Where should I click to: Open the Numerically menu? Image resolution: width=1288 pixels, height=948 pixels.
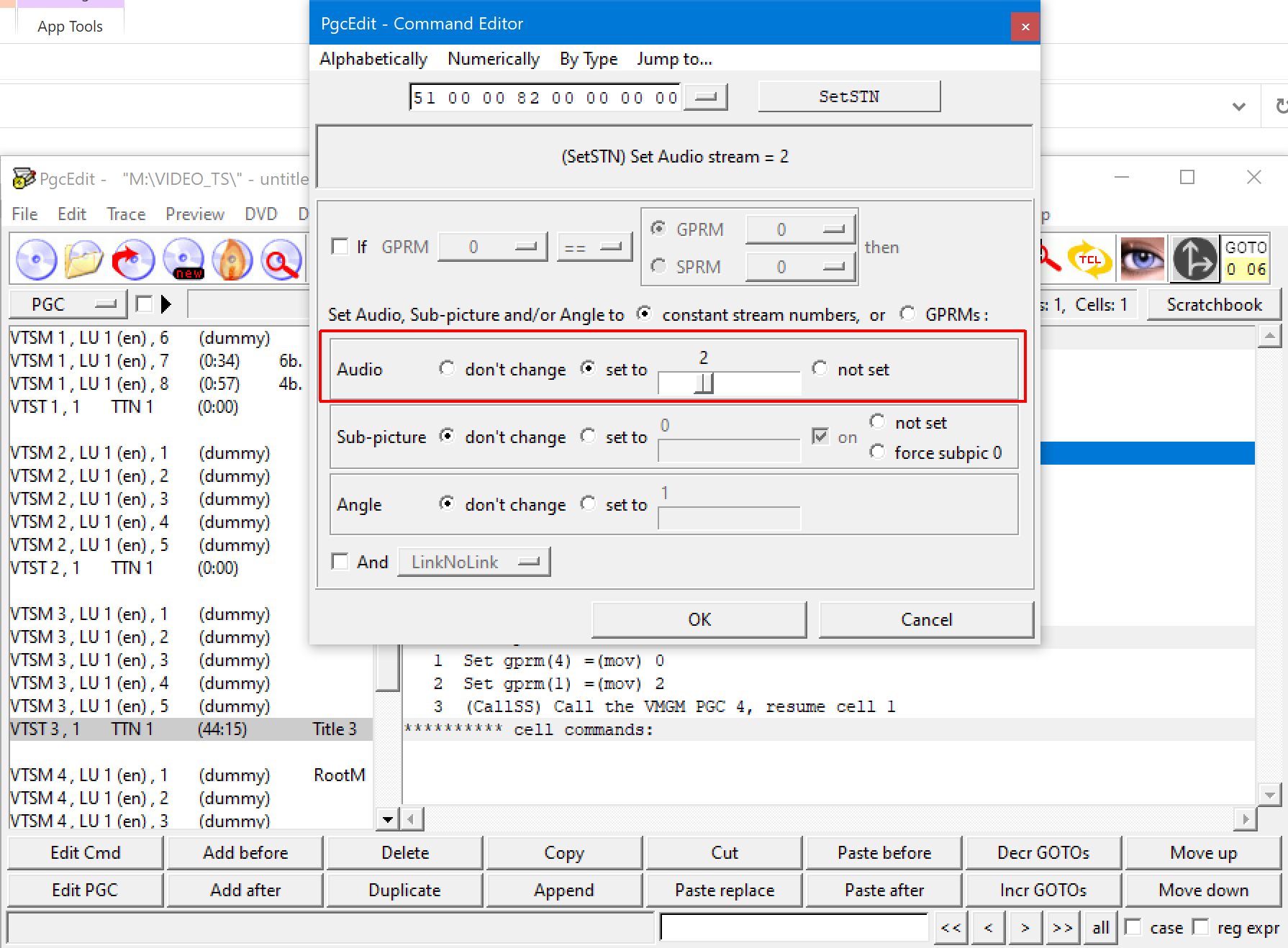coord(494,59)
